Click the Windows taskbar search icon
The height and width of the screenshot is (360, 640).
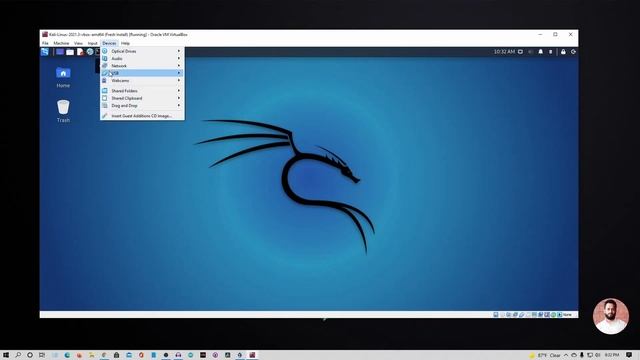pos(18,355)
